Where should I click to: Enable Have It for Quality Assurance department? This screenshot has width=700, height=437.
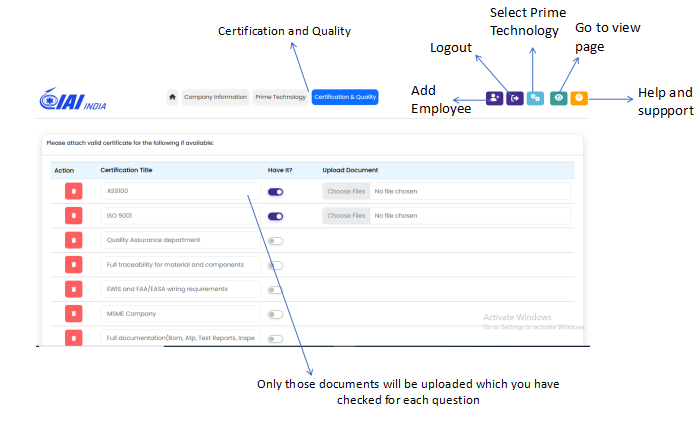pyautogui.click(x=275, y=241)
